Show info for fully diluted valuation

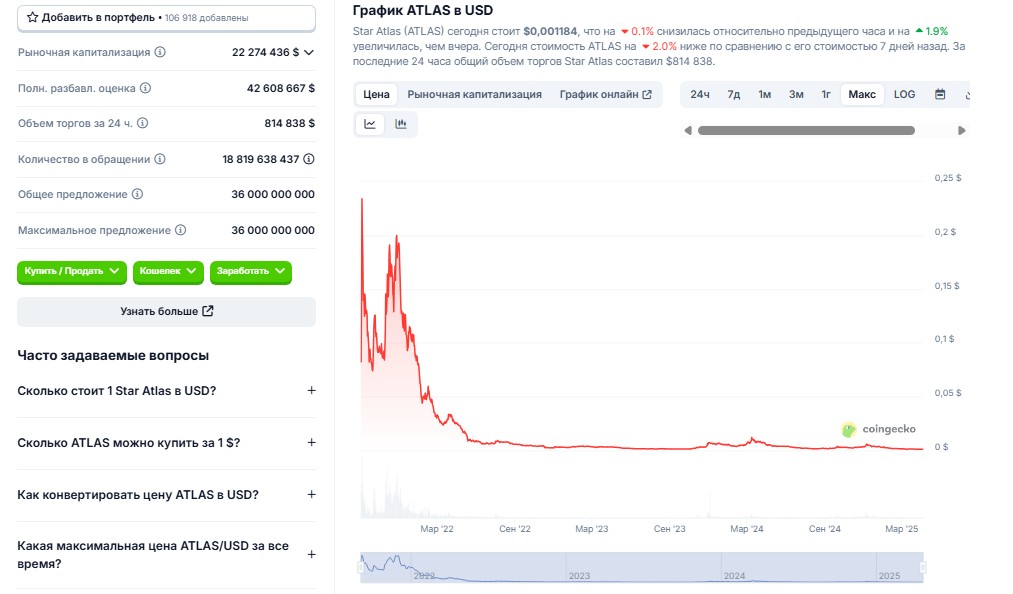click(x=145, y=88)
